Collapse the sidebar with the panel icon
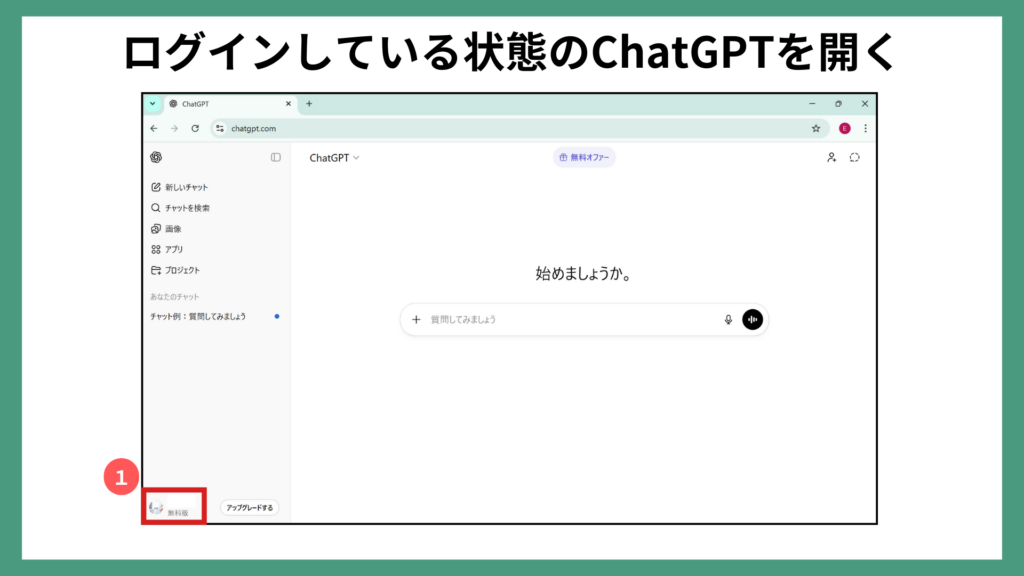 (276, 158)
